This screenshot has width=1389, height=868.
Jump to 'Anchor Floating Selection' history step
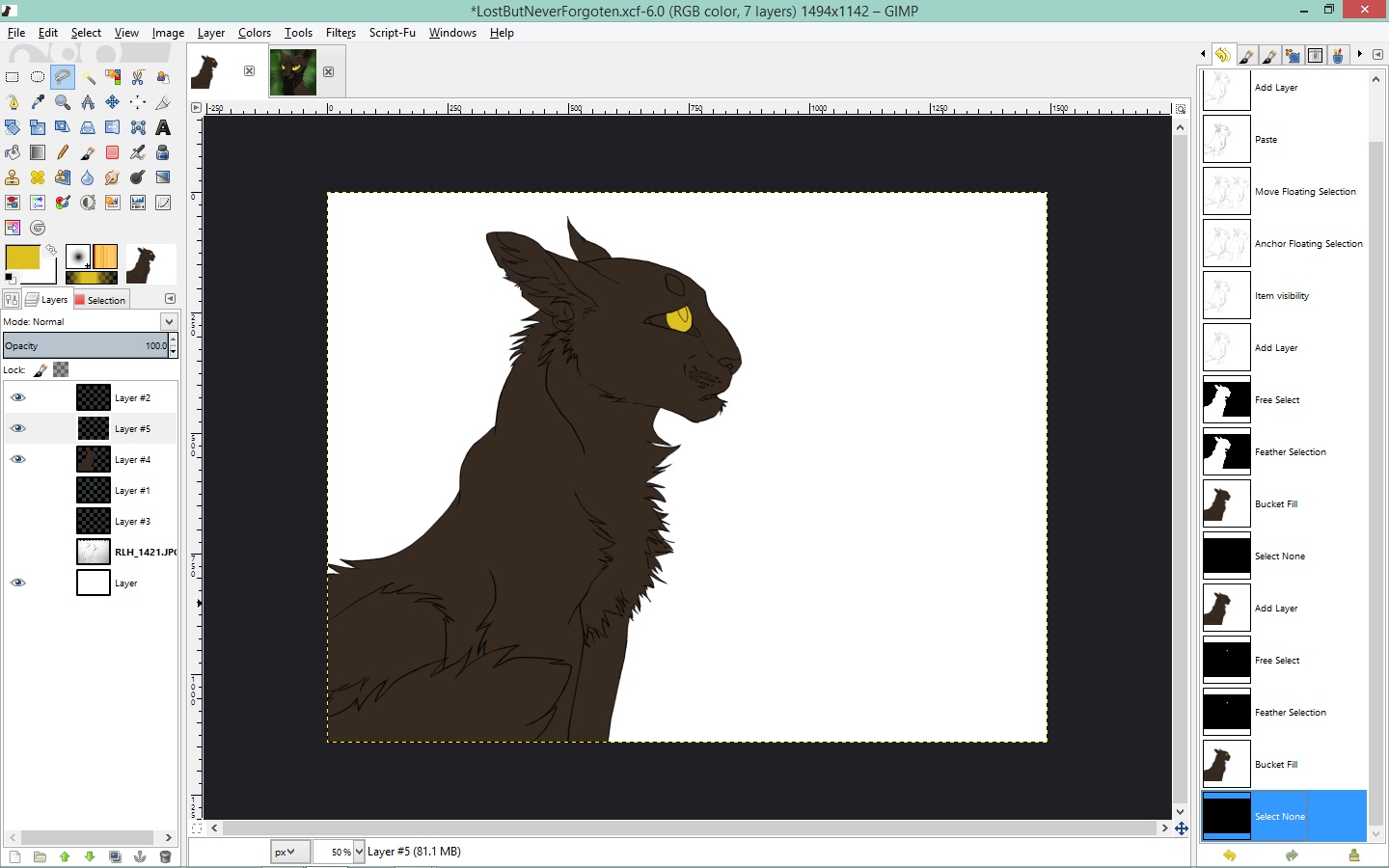tap(1284, 244)
